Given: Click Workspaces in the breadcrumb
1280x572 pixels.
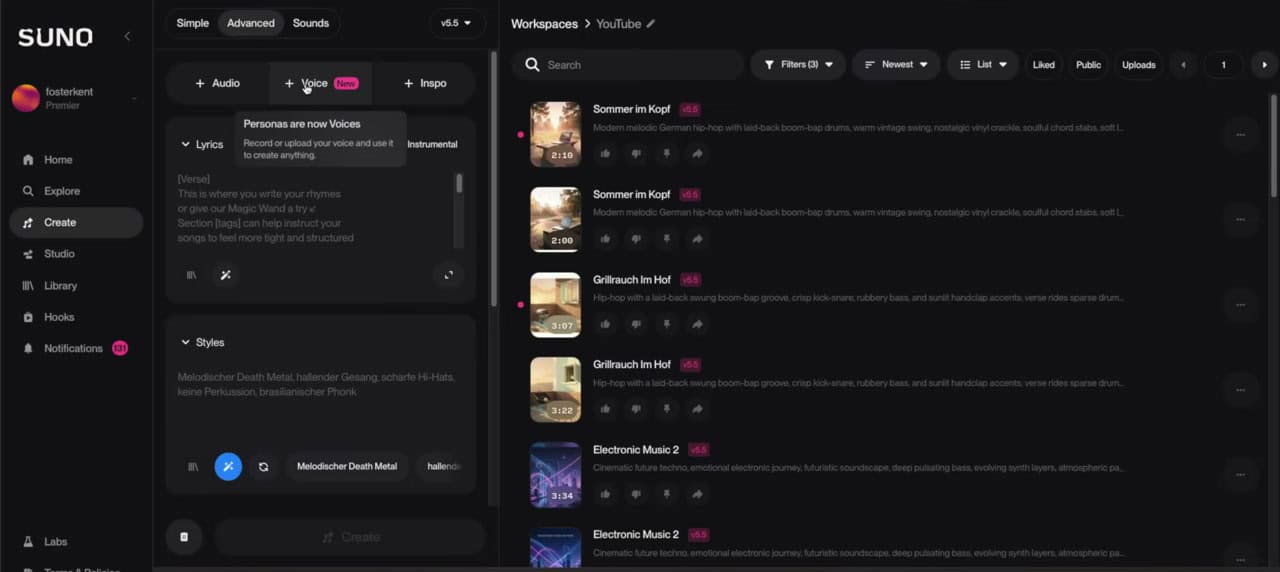Looking at the screenshot, I should coord(544,24).
